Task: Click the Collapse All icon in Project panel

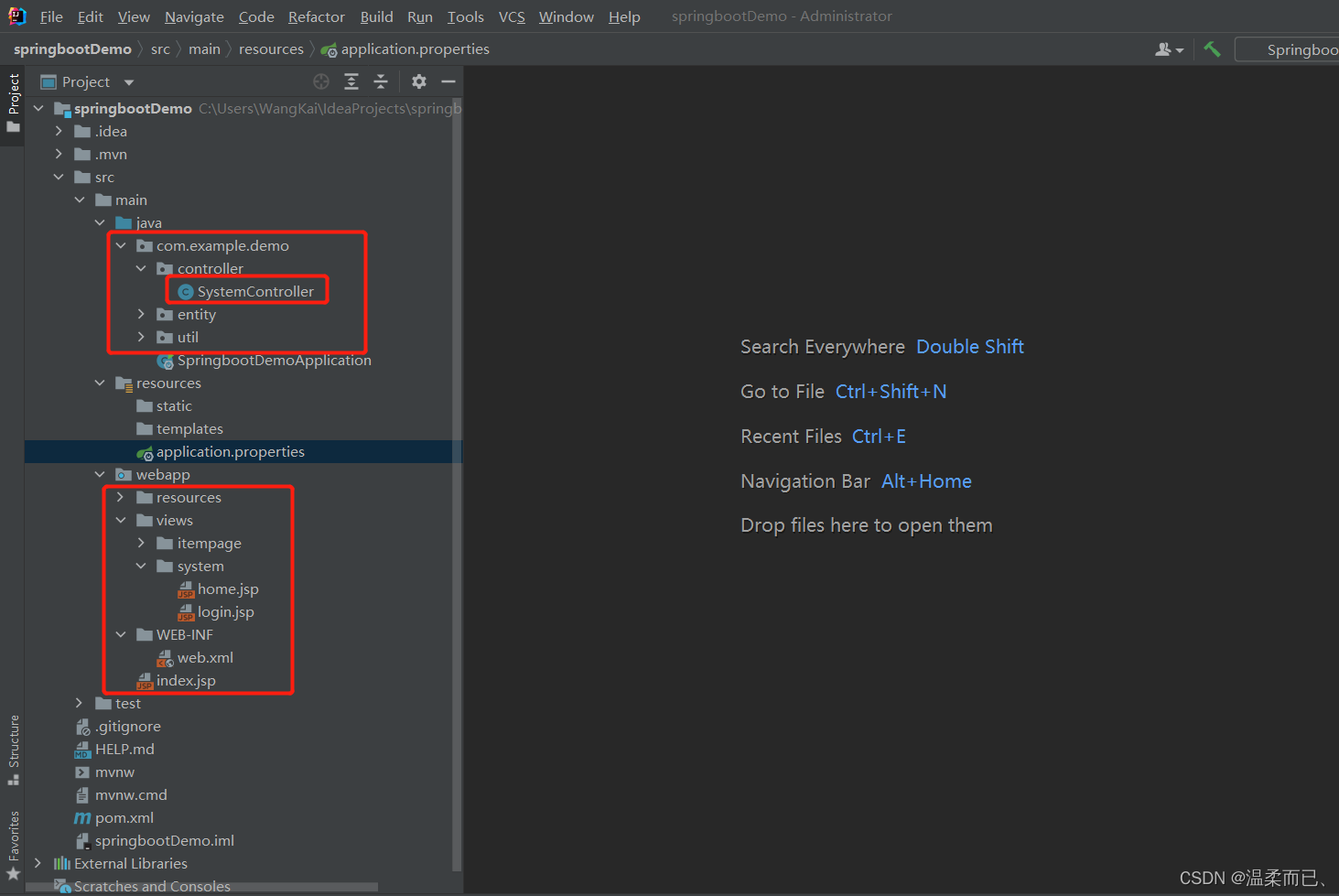Action: [381, 81]
